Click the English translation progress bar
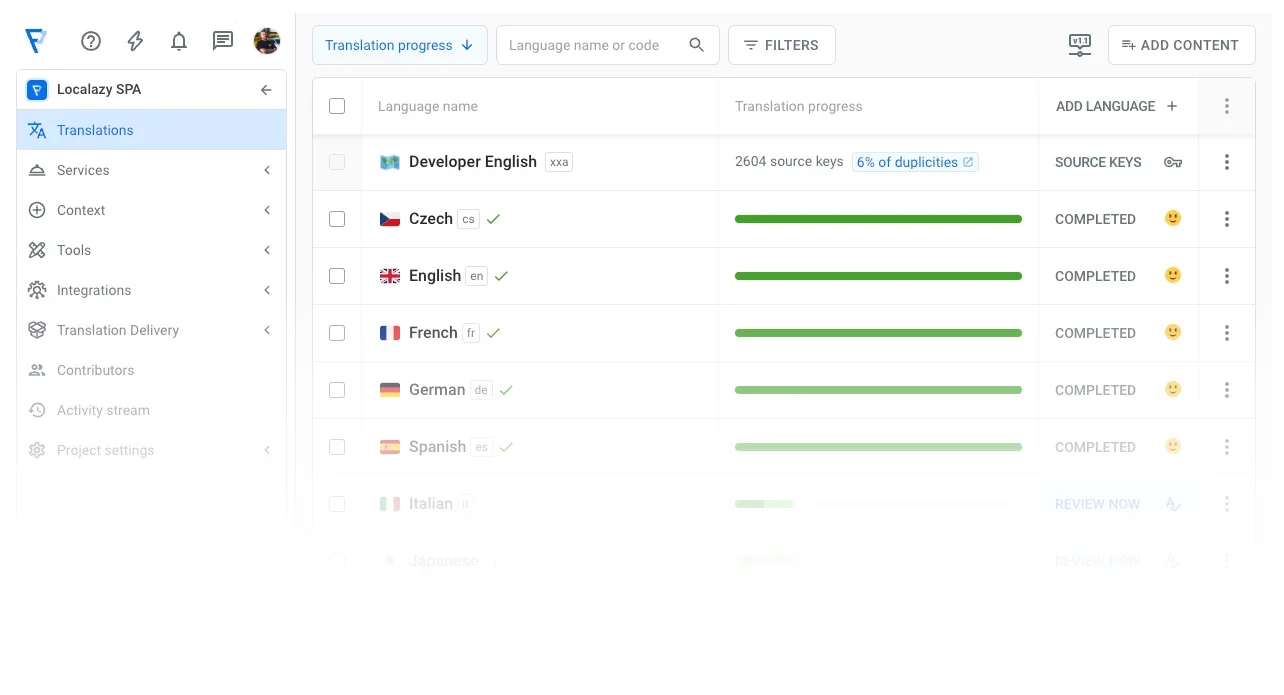Image resolution: width=1284 pixels, height=695 pixels. point(878,276)
